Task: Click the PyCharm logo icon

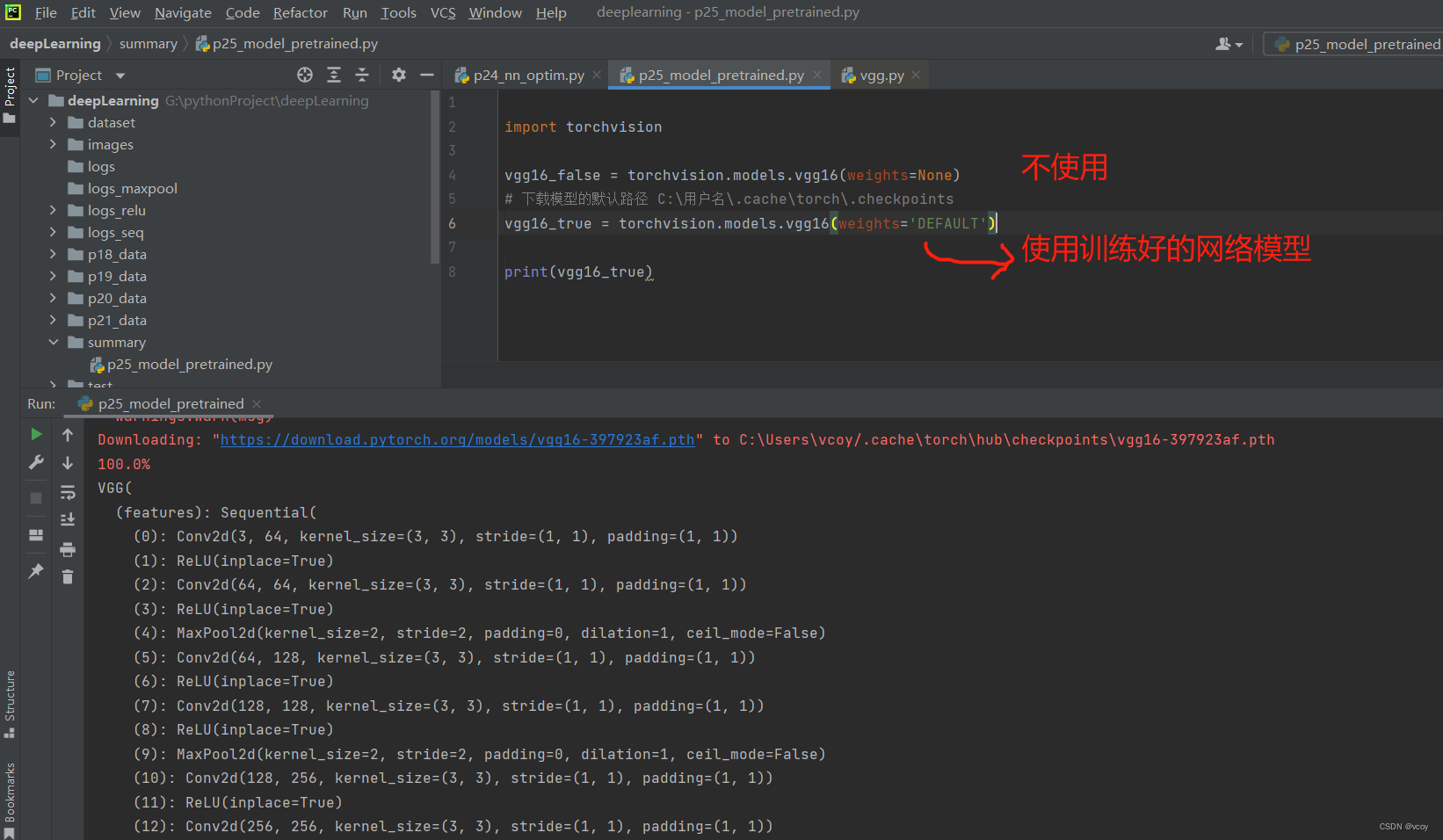Action: click(x=13, y=12)
